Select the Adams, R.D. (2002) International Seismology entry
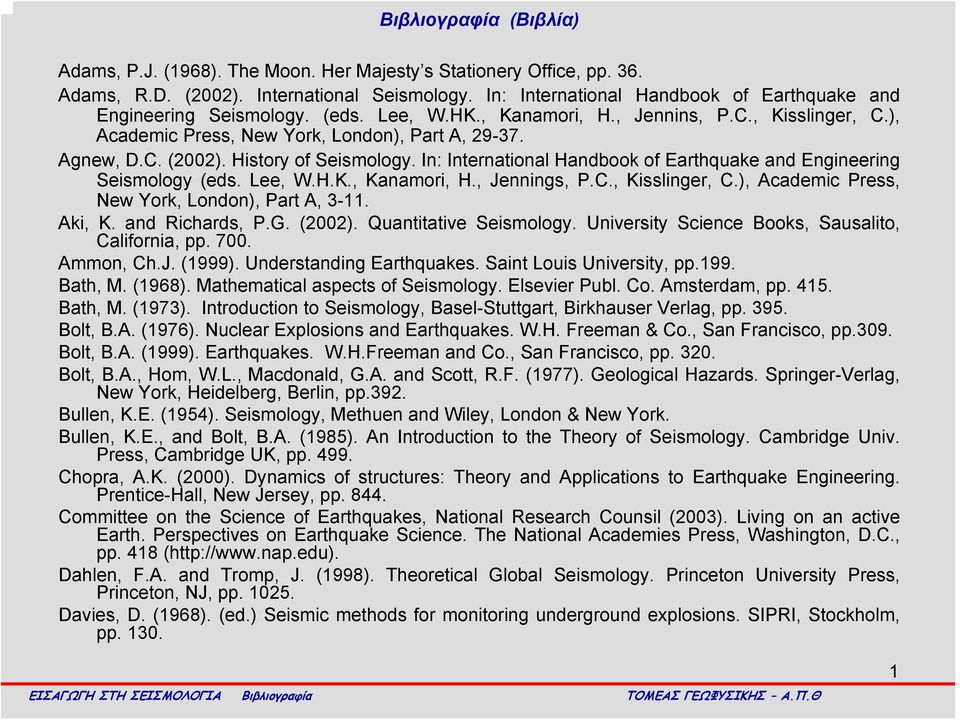The height and width of the screenshot is (720, 960). click(479, 116)
